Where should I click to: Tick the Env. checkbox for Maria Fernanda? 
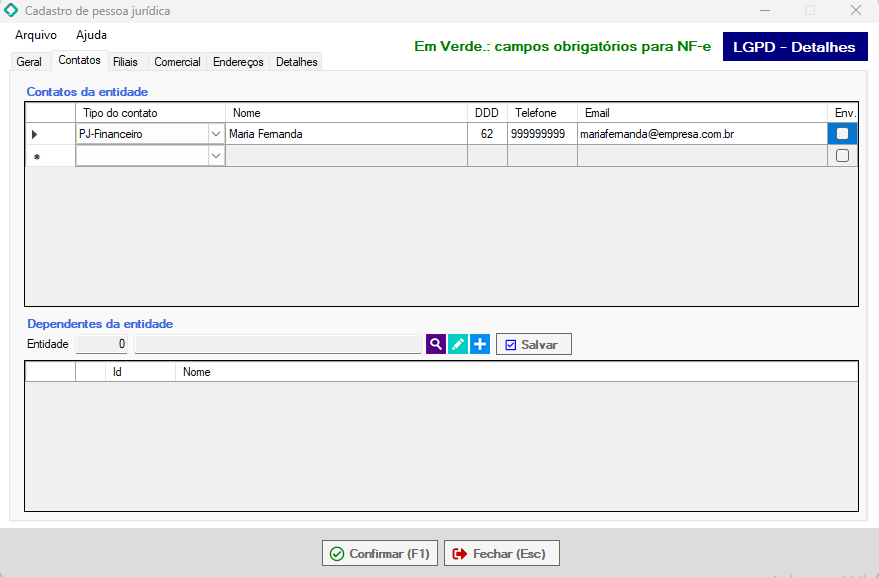pyautogui.click(x=842, y=134)
